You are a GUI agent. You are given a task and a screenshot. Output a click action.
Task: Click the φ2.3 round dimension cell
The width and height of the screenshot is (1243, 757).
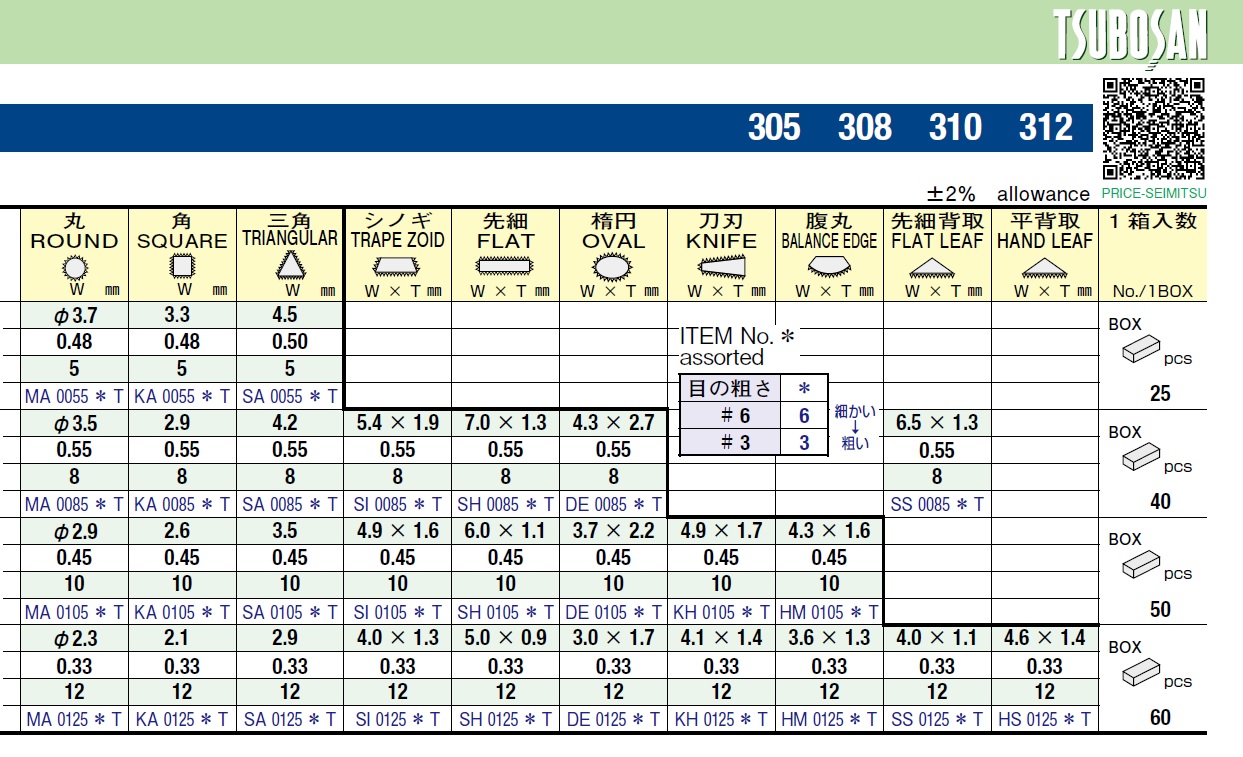click(x=74, y=638)
